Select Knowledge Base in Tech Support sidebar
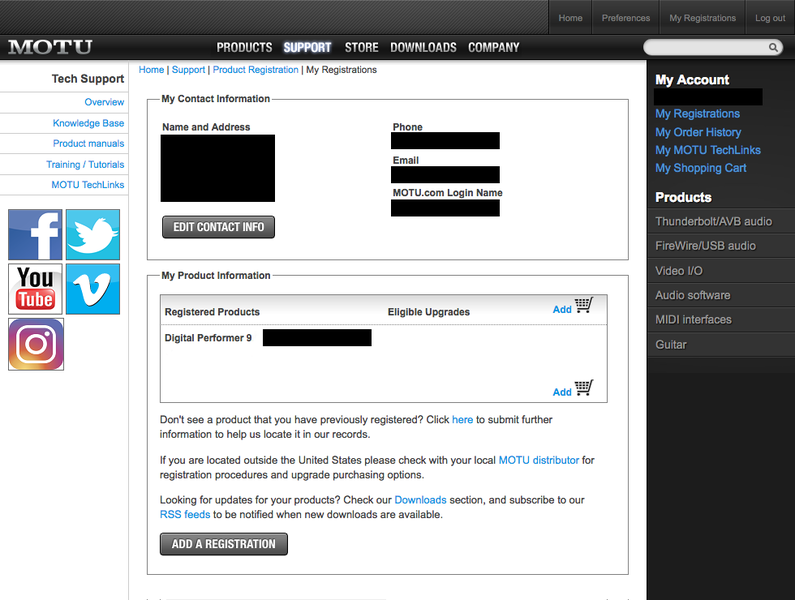This screenshot has height=600, width=795. tap(88, 123)
